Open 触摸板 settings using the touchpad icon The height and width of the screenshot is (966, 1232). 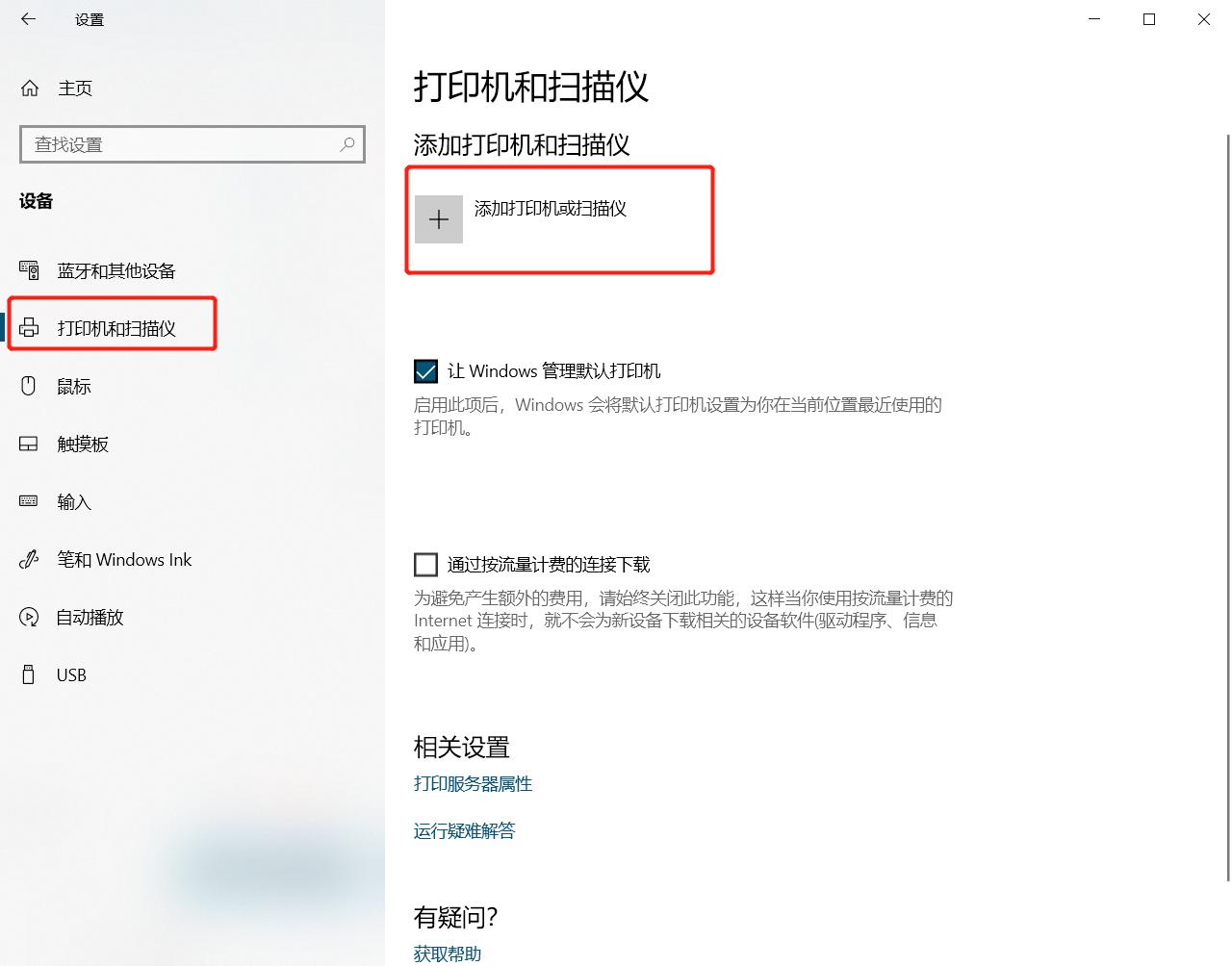coord(29,444)
